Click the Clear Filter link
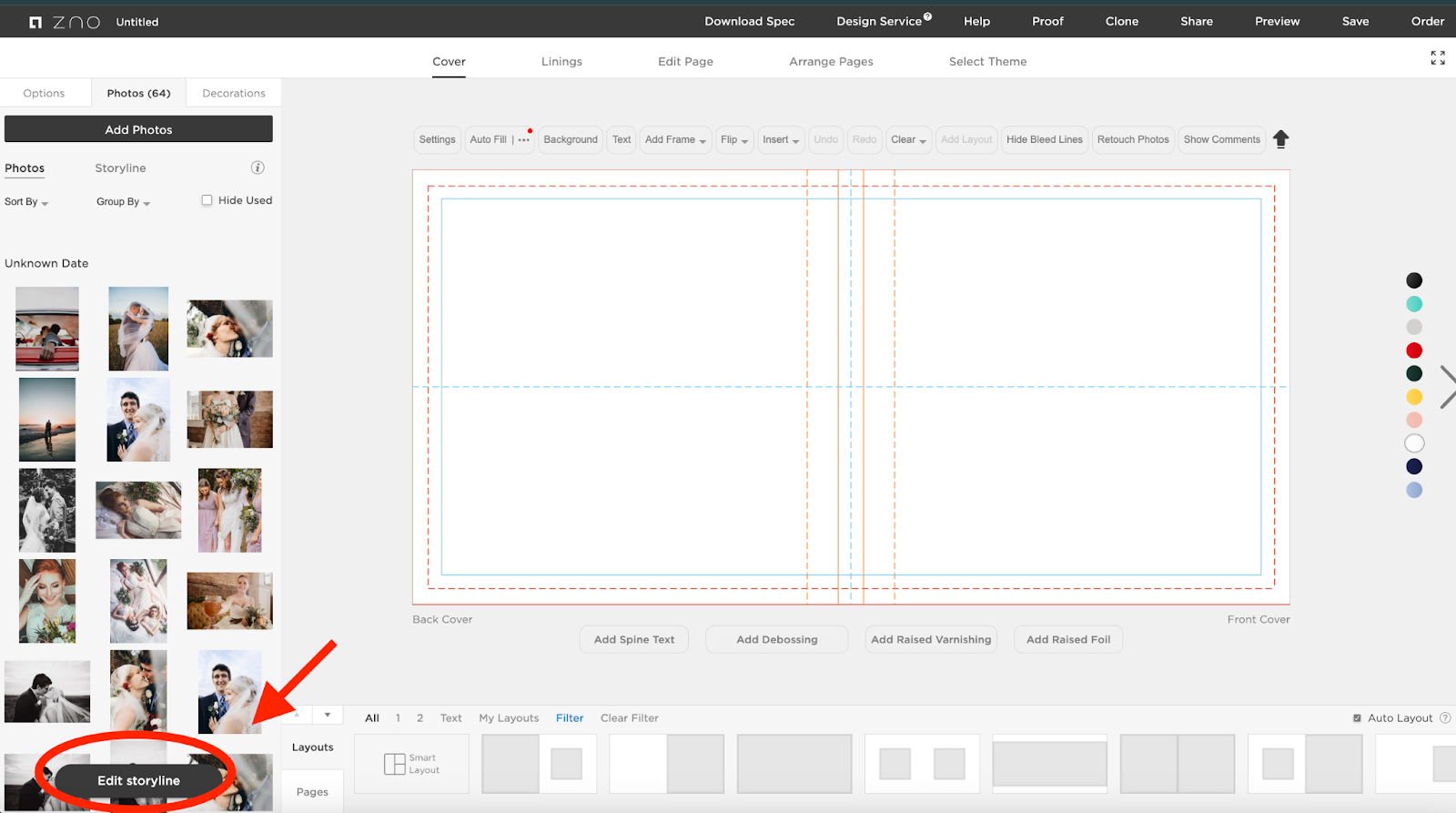1456x813 pixels. (x=630, y=718)
